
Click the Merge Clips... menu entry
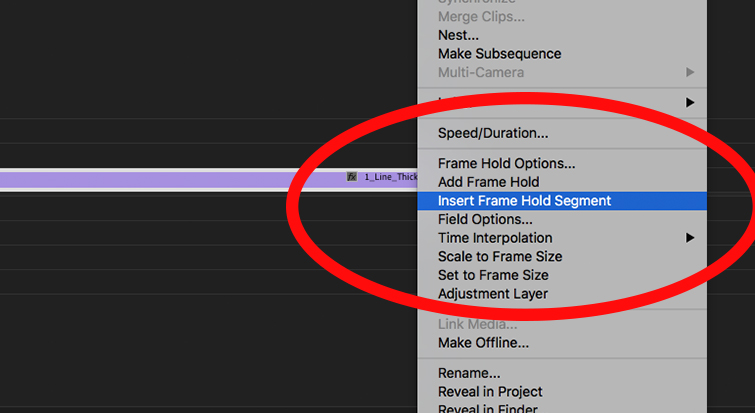click(481, 17)
